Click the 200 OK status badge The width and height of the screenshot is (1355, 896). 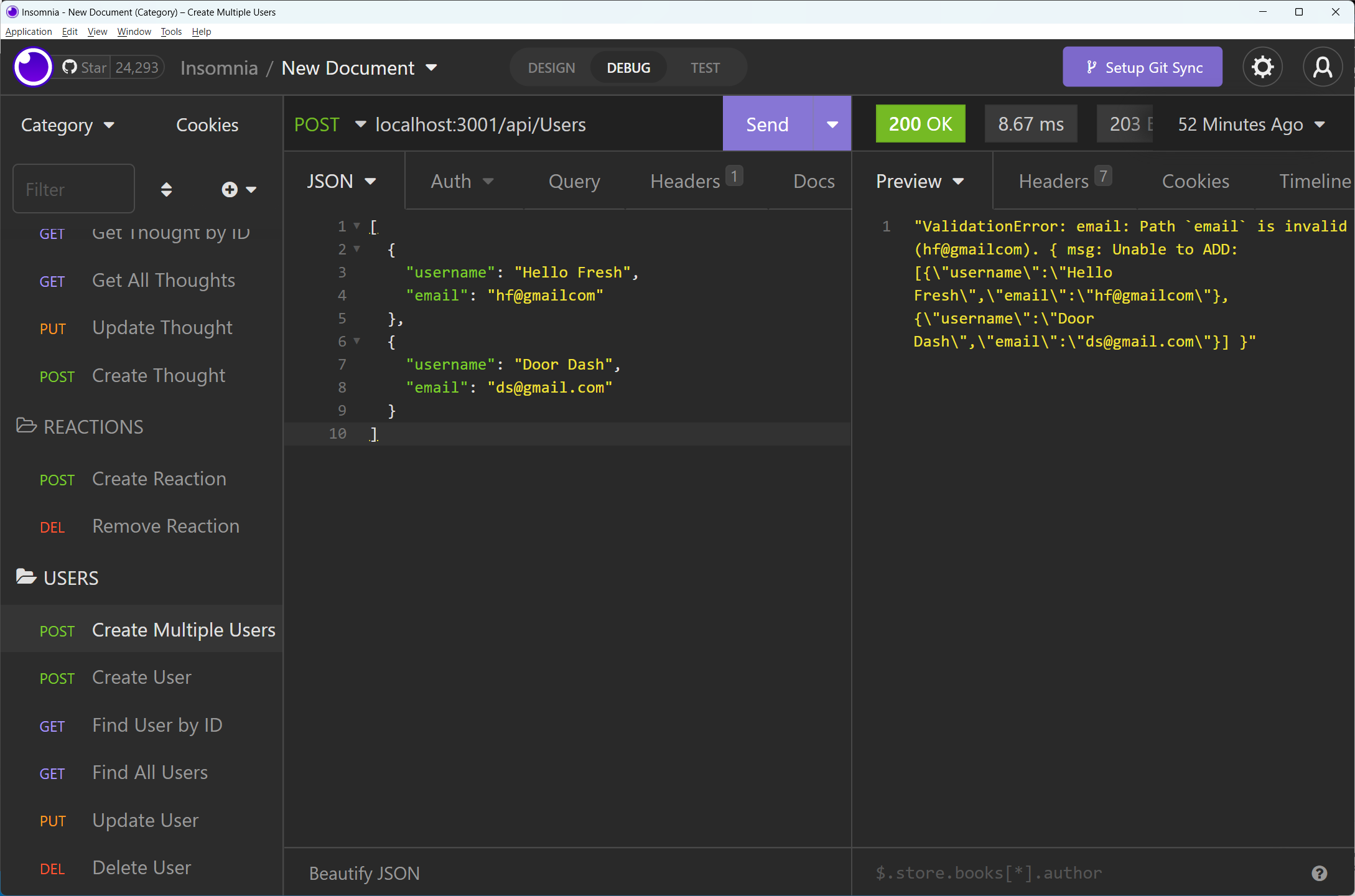920,124
